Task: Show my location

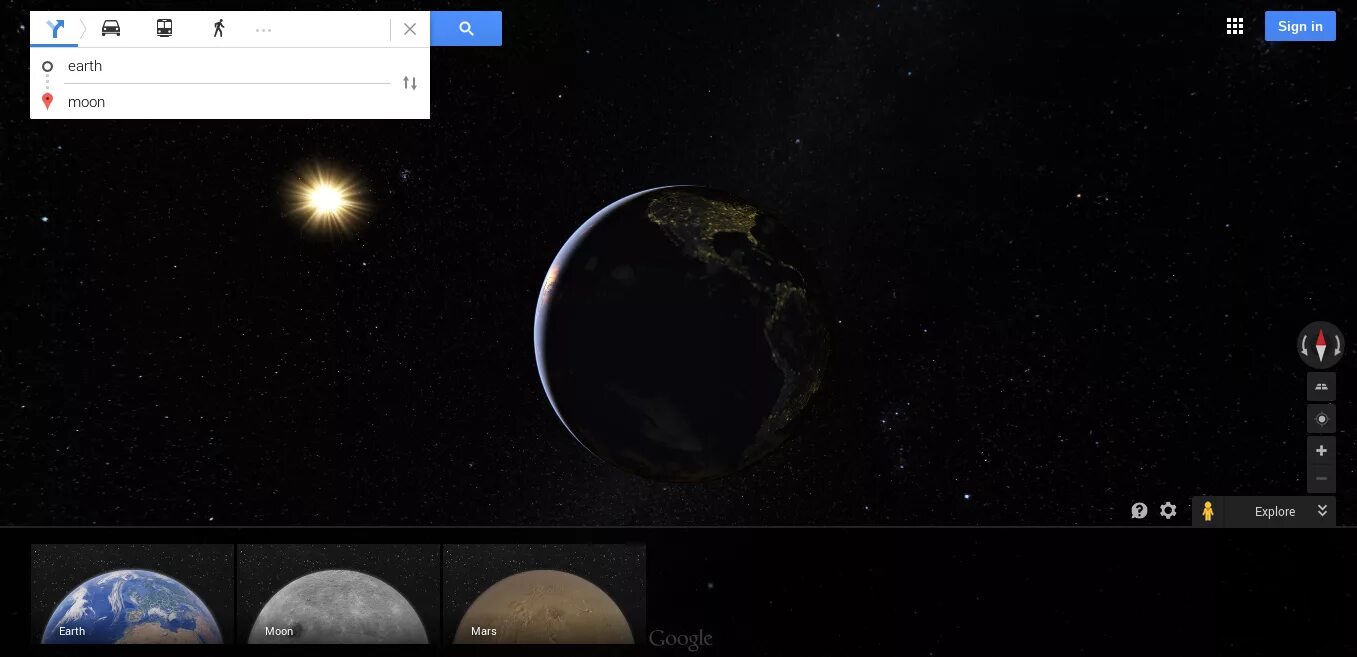Action: pyautogui.click(x=1321, y=419)
